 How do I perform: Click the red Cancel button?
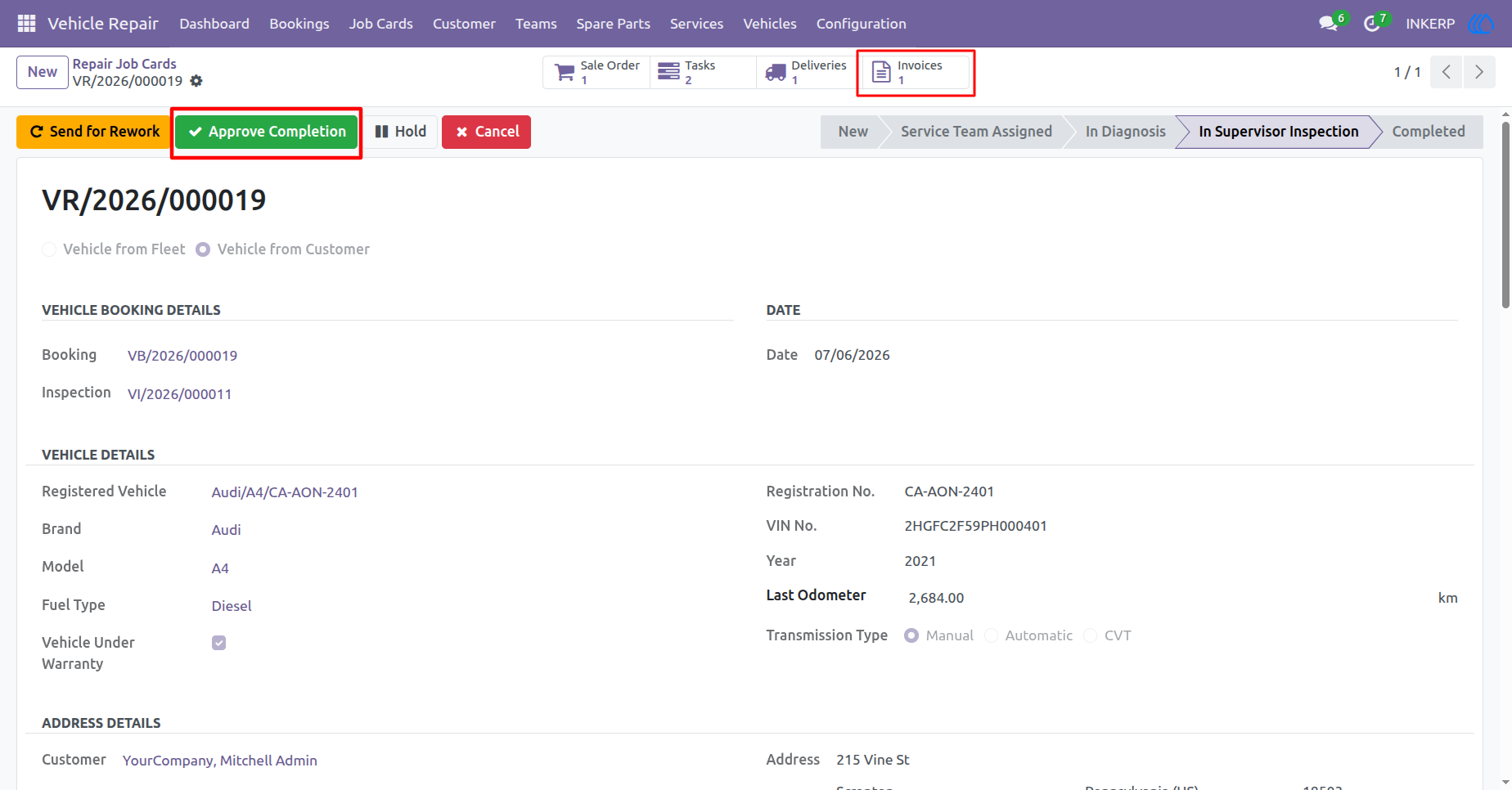[x=486, y=132]
